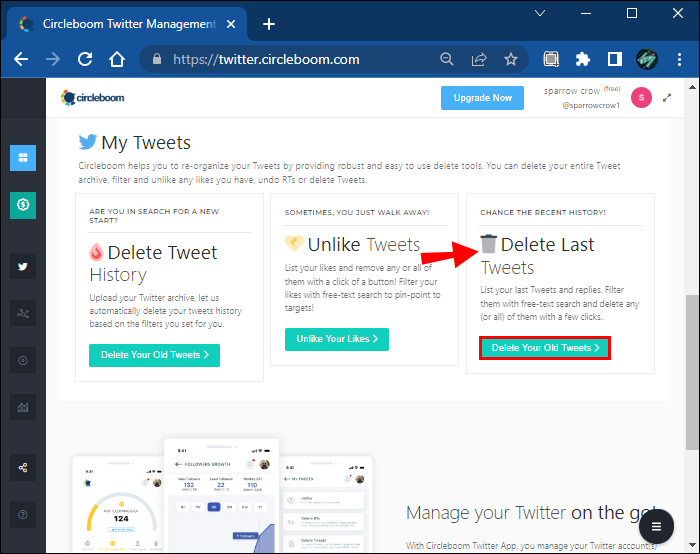Open the zoom magnifier in address bar
This screenshot has width=700, height=554.
[x=446, y=59]
